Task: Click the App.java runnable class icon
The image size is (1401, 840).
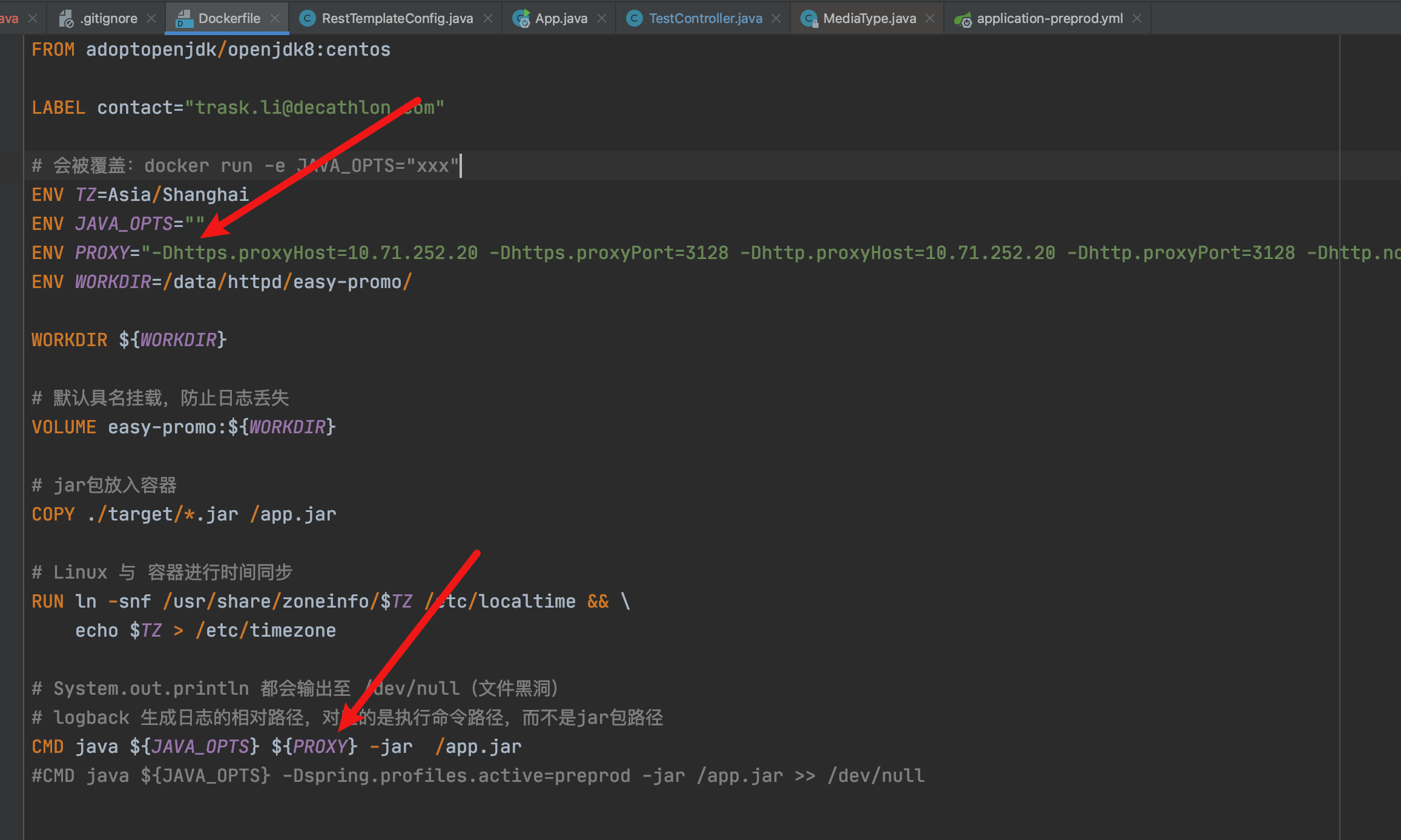Action: (x=521, y=19)
